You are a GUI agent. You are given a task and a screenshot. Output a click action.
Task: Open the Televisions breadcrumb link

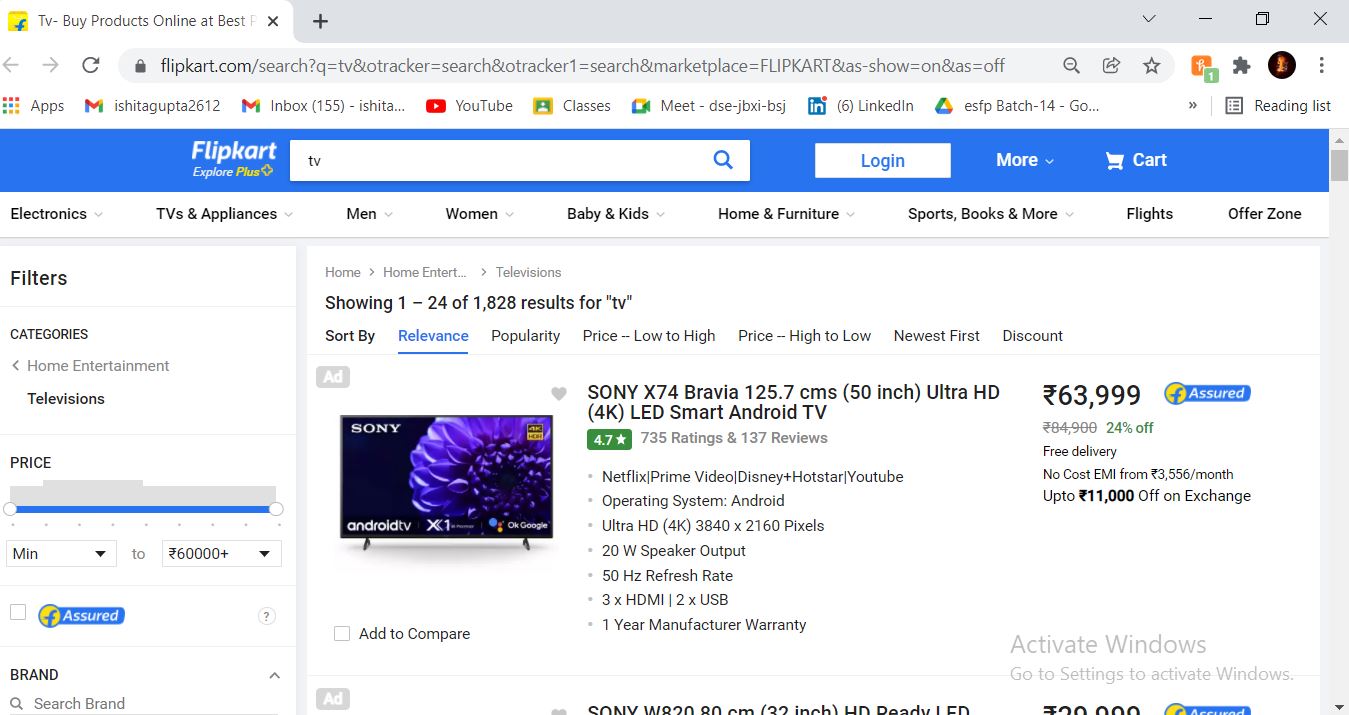point(528,272)
